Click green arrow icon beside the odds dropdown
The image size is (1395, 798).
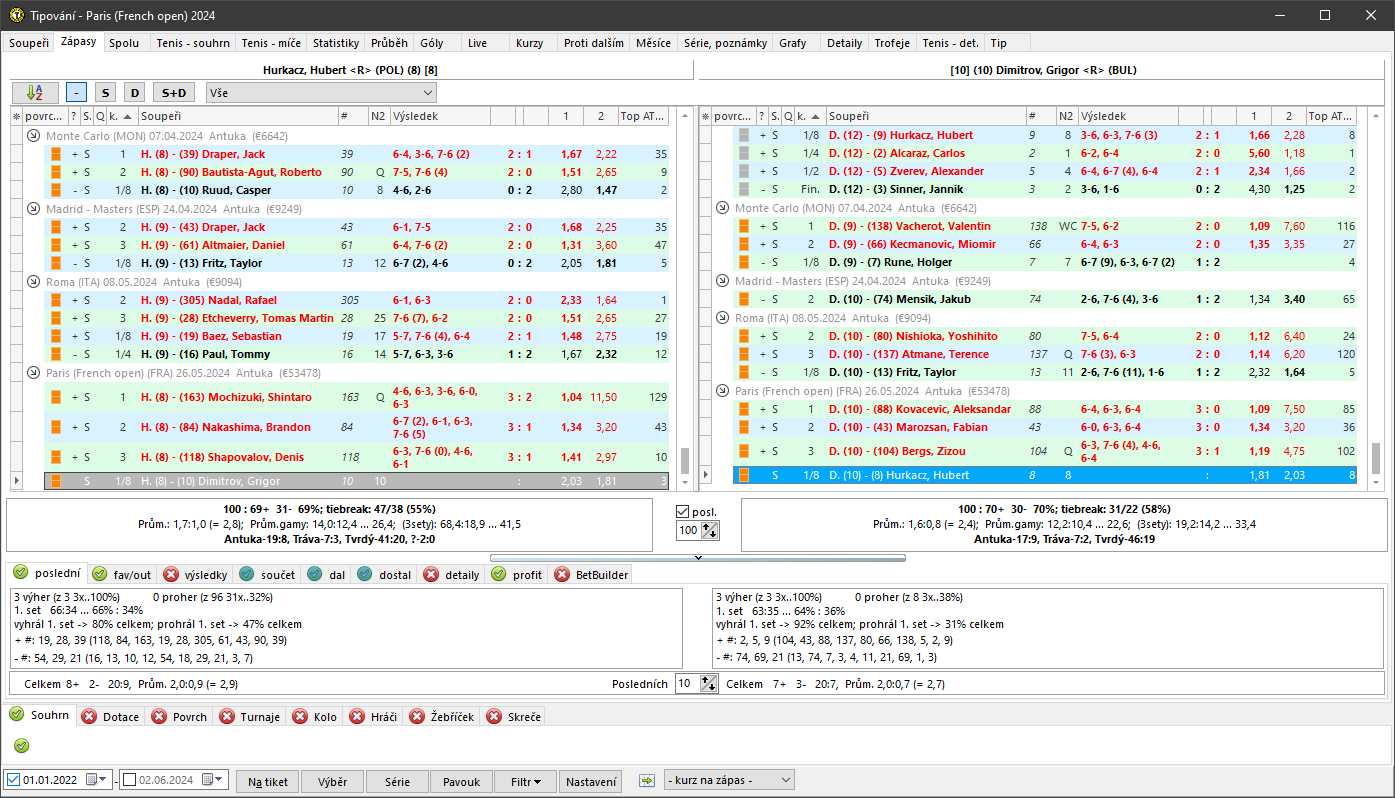coord(647,780)
